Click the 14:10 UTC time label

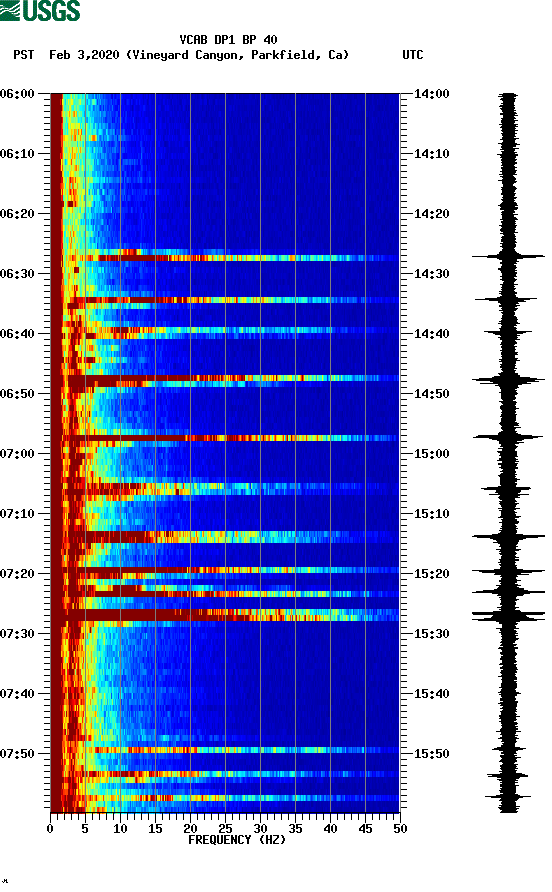[x=431, y=154]
